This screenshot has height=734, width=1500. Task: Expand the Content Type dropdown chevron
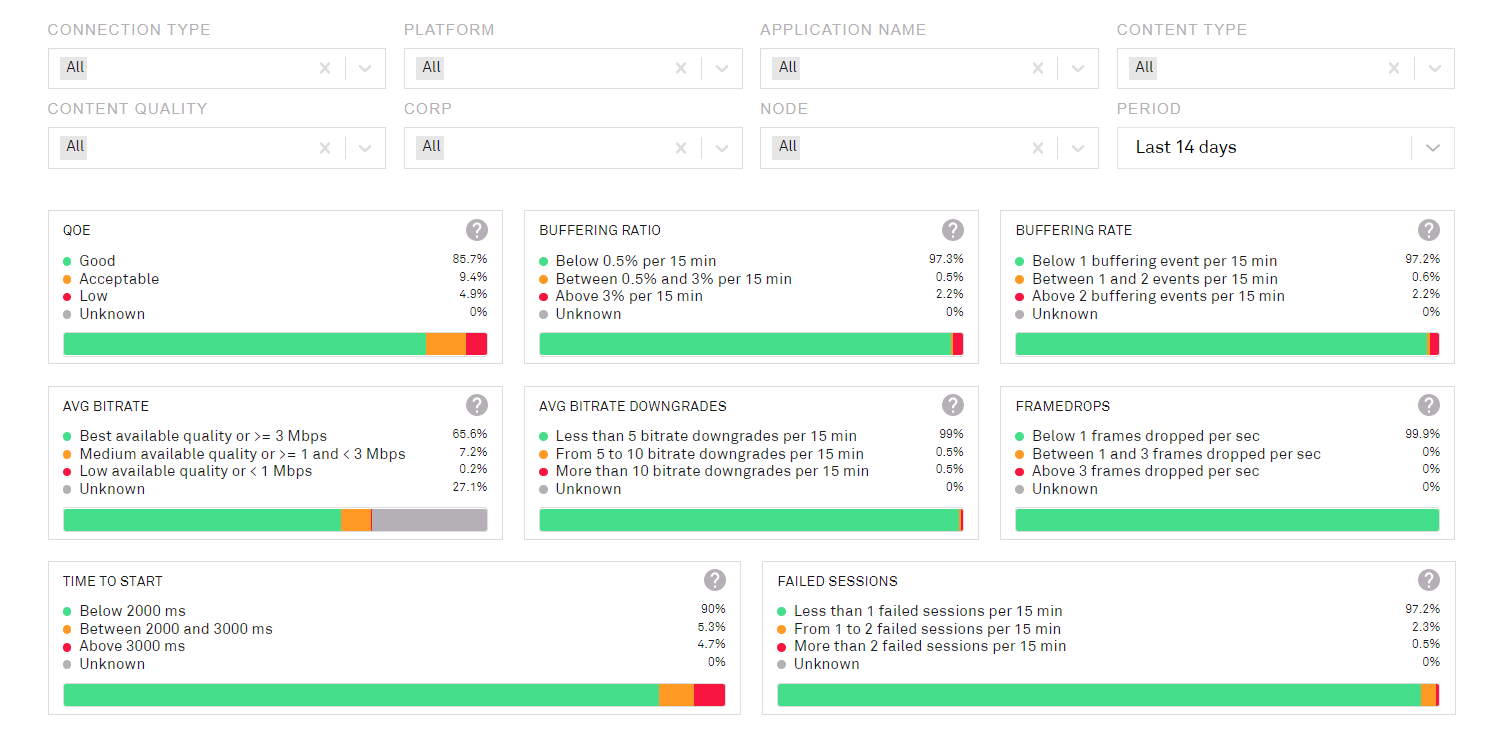(1434, 68)
